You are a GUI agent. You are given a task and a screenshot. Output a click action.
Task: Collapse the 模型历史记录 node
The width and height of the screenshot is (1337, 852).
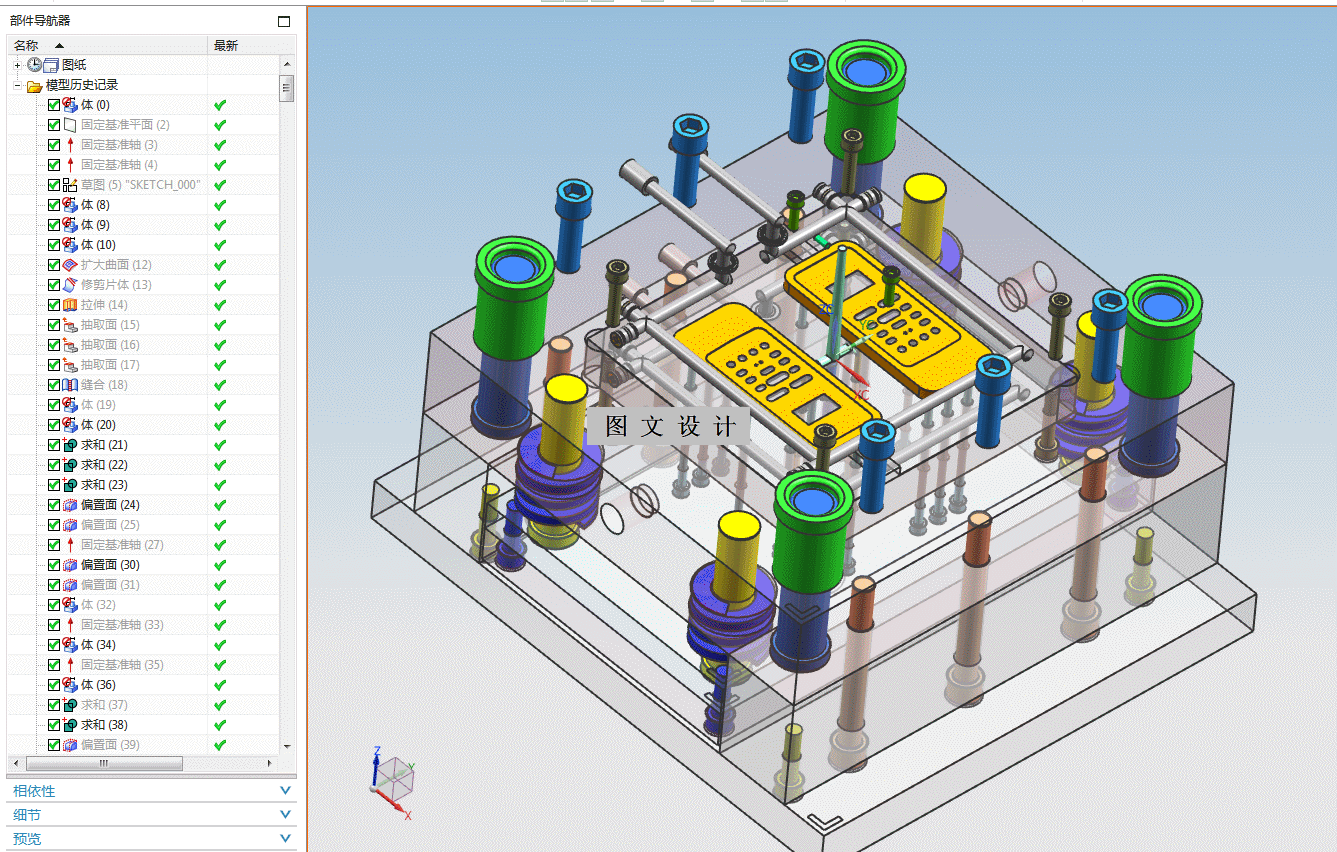tap(17, 86)
